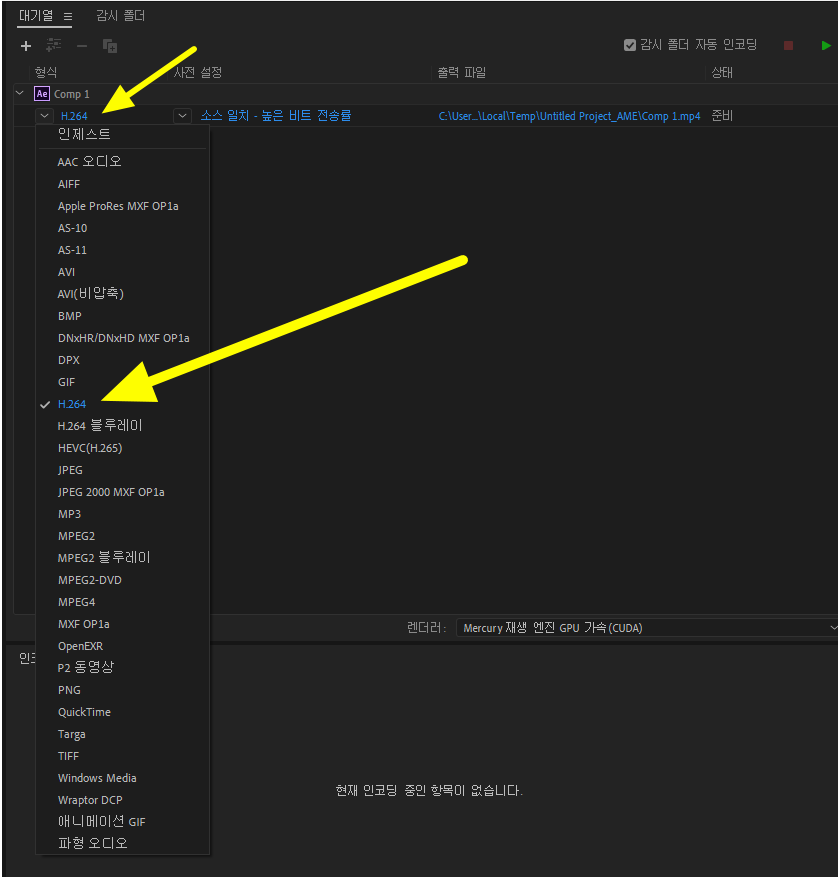Select H.264 블루레이 format
Screen dimensions: 838x877
click(123, 426)
